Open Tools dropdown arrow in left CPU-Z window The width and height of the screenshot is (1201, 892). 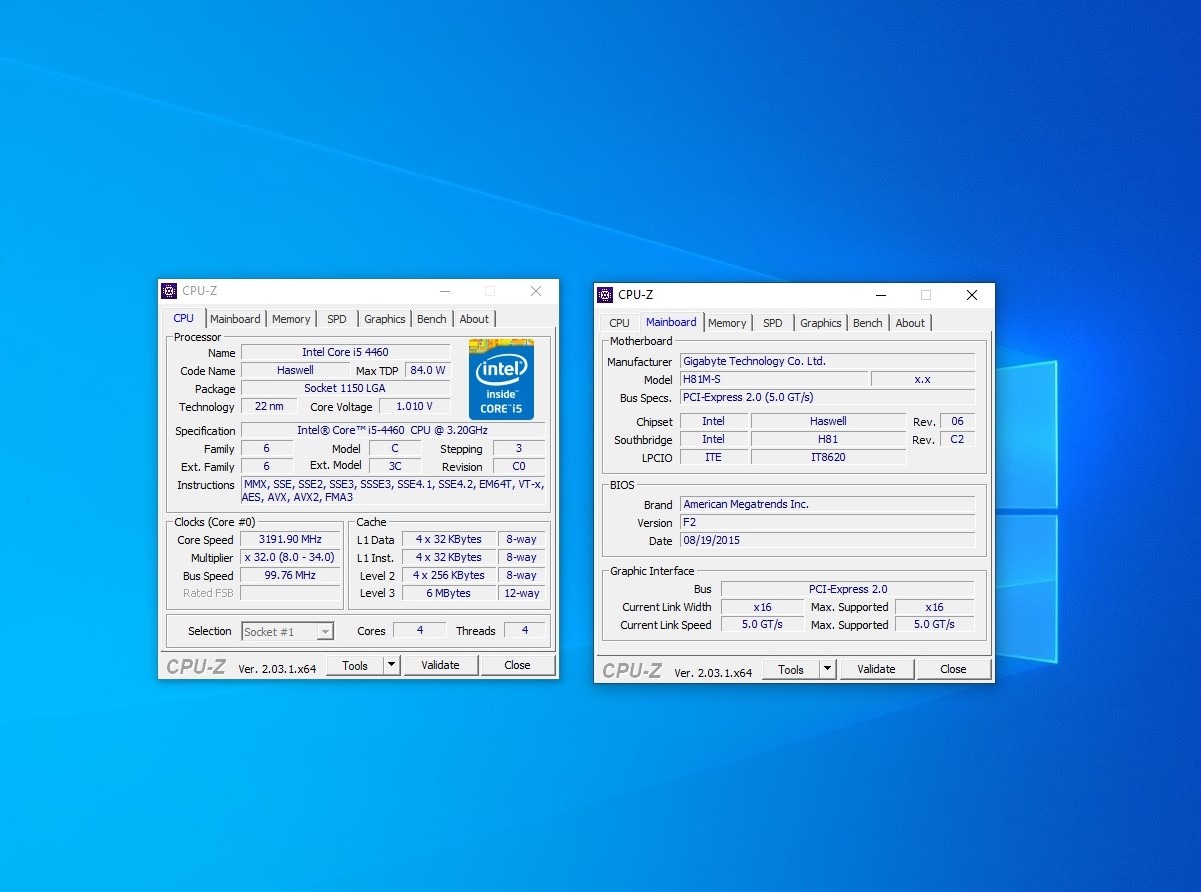(391, 665)
